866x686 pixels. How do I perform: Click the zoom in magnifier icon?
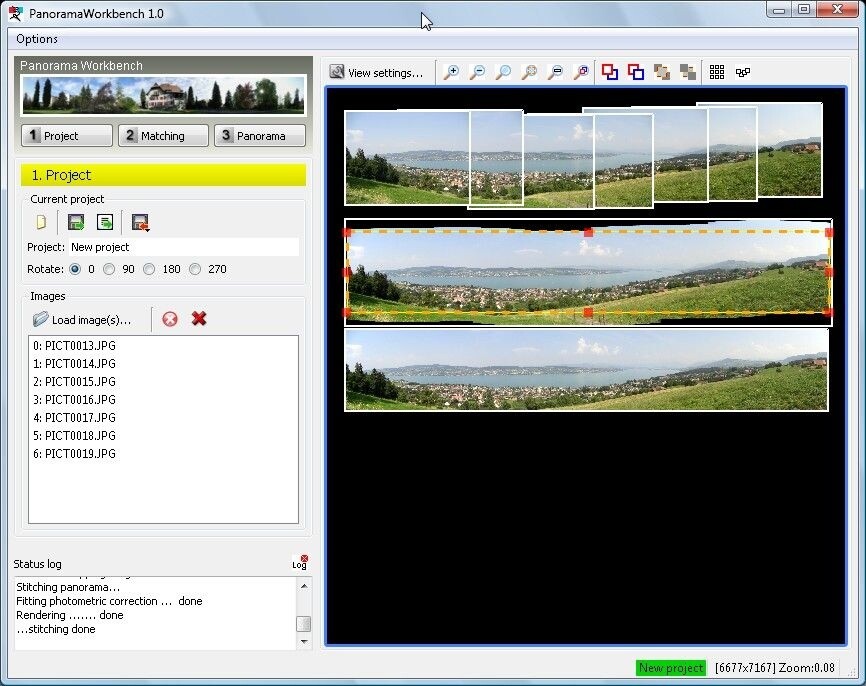[x=451, y=72]
